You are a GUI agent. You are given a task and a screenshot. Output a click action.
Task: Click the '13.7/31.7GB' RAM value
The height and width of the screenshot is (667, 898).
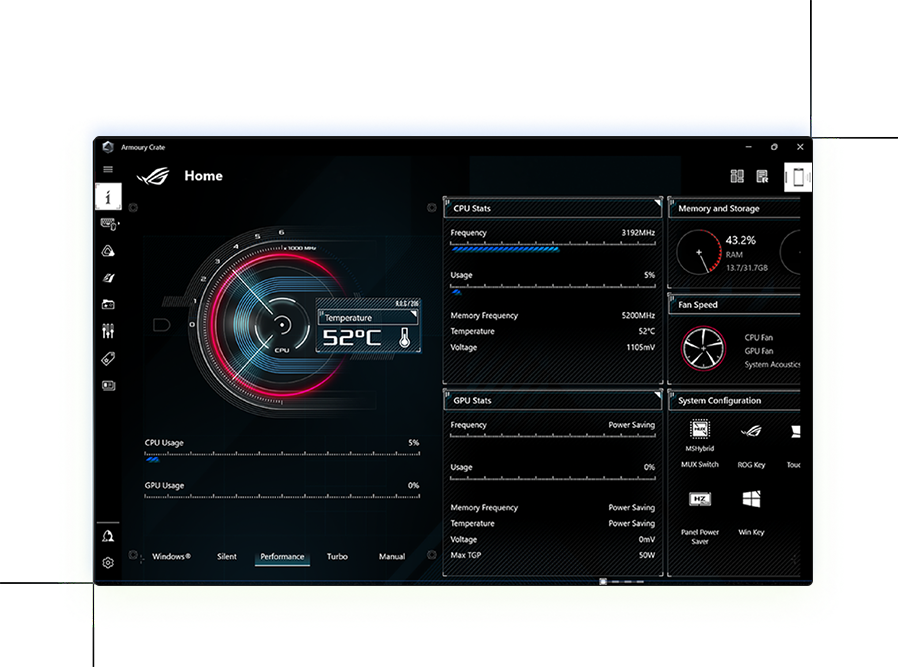pyautogui.click(x=746, y=268)
